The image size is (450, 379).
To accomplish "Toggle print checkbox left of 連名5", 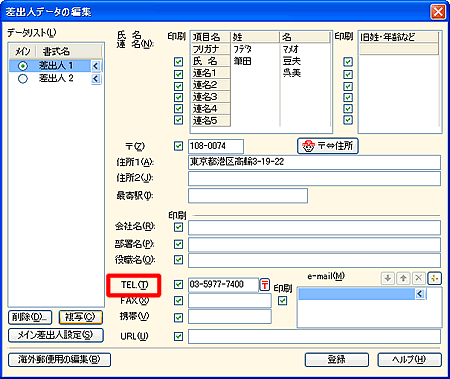I will tap(178, 120).
